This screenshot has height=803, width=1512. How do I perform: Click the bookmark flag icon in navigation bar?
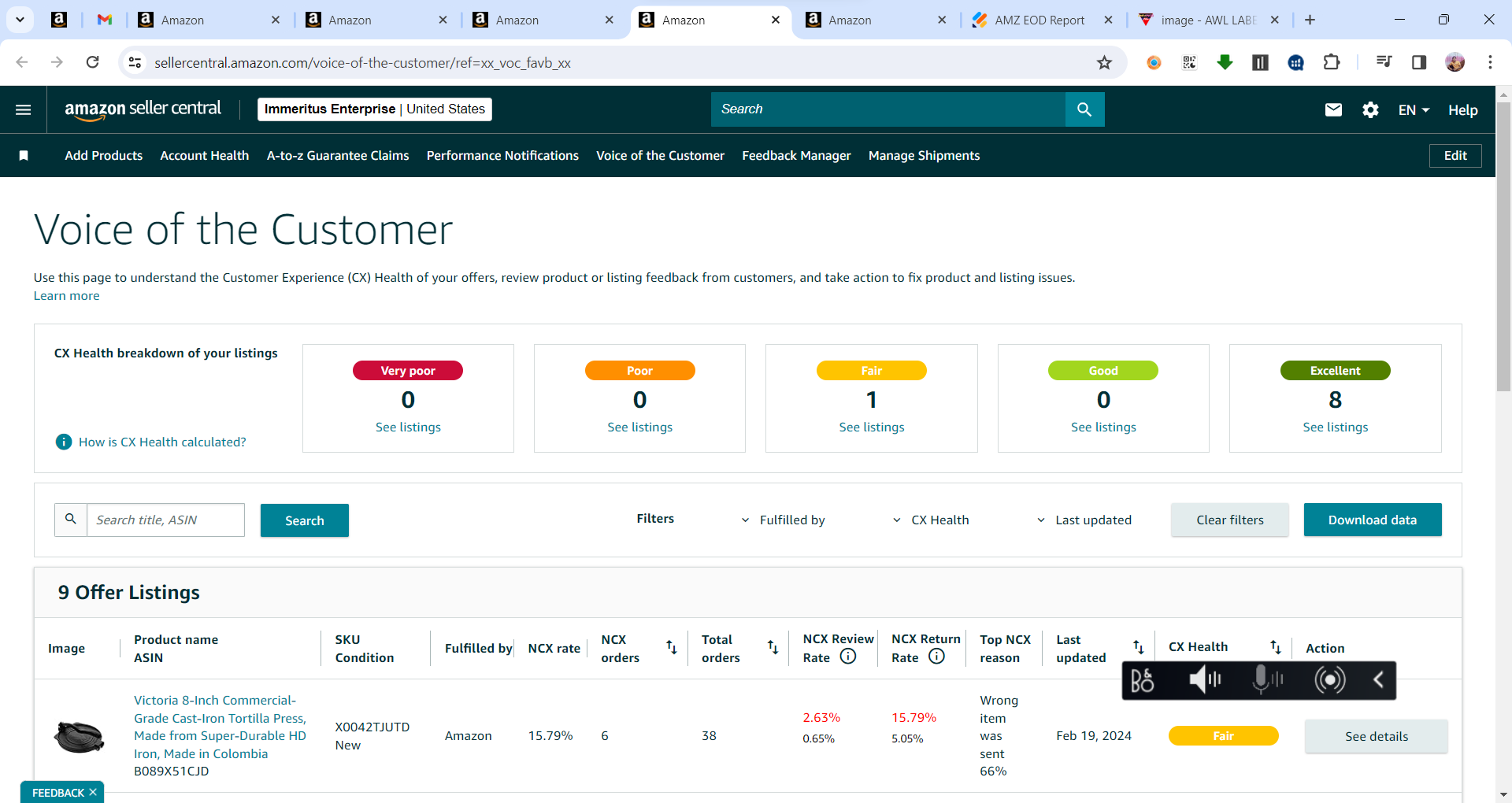point(24,156)
